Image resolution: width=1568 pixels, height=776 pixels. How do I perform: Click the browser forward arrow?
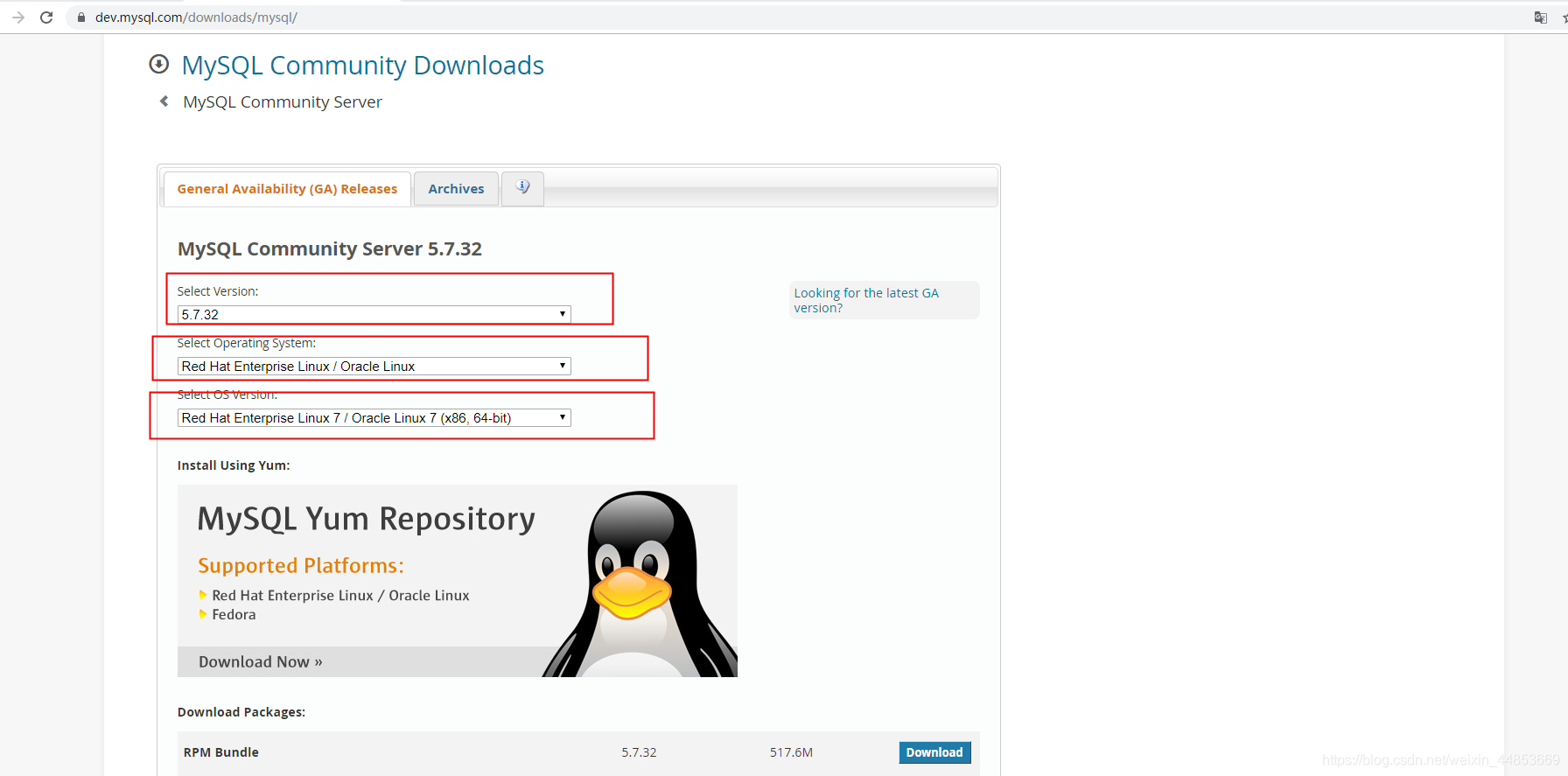(x=17, y=17)
